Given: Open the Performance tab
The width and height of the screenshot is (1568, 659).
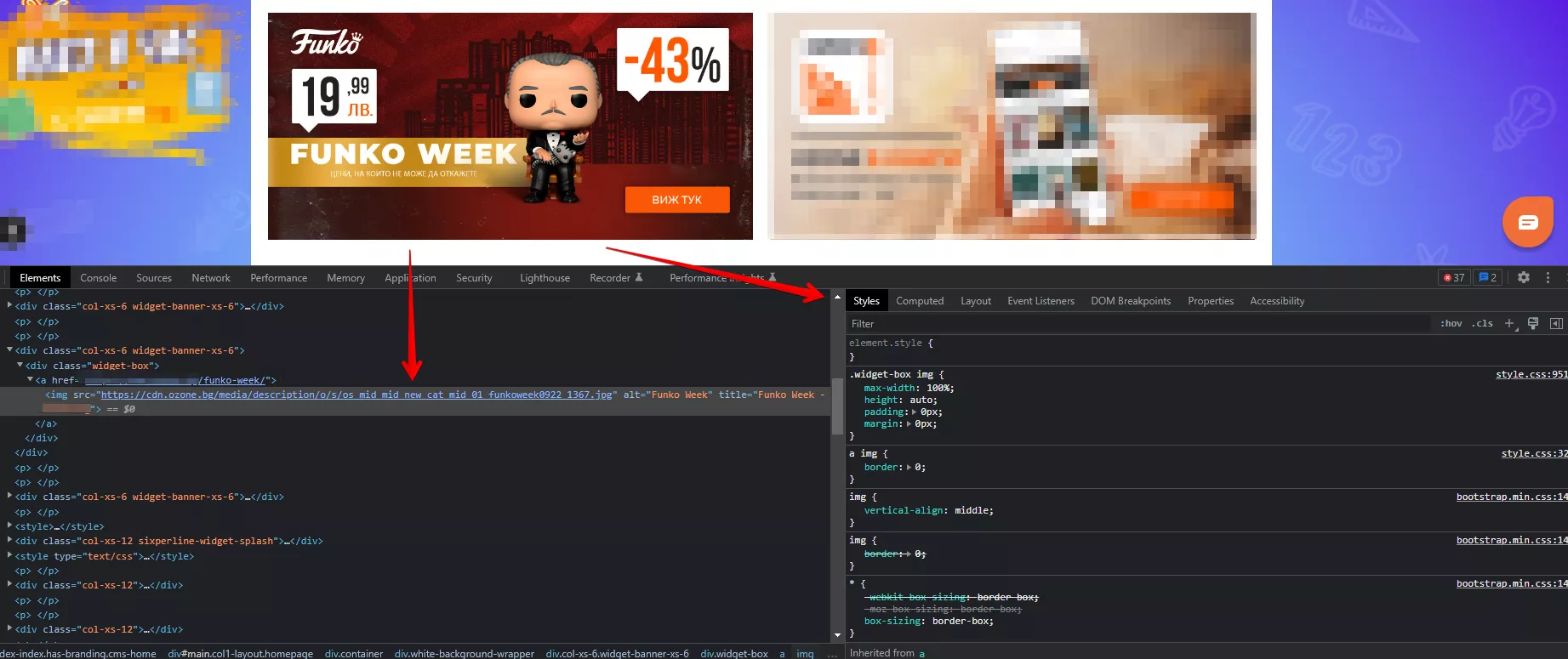Looking at the screenshot, I should (x=279, y=278).
